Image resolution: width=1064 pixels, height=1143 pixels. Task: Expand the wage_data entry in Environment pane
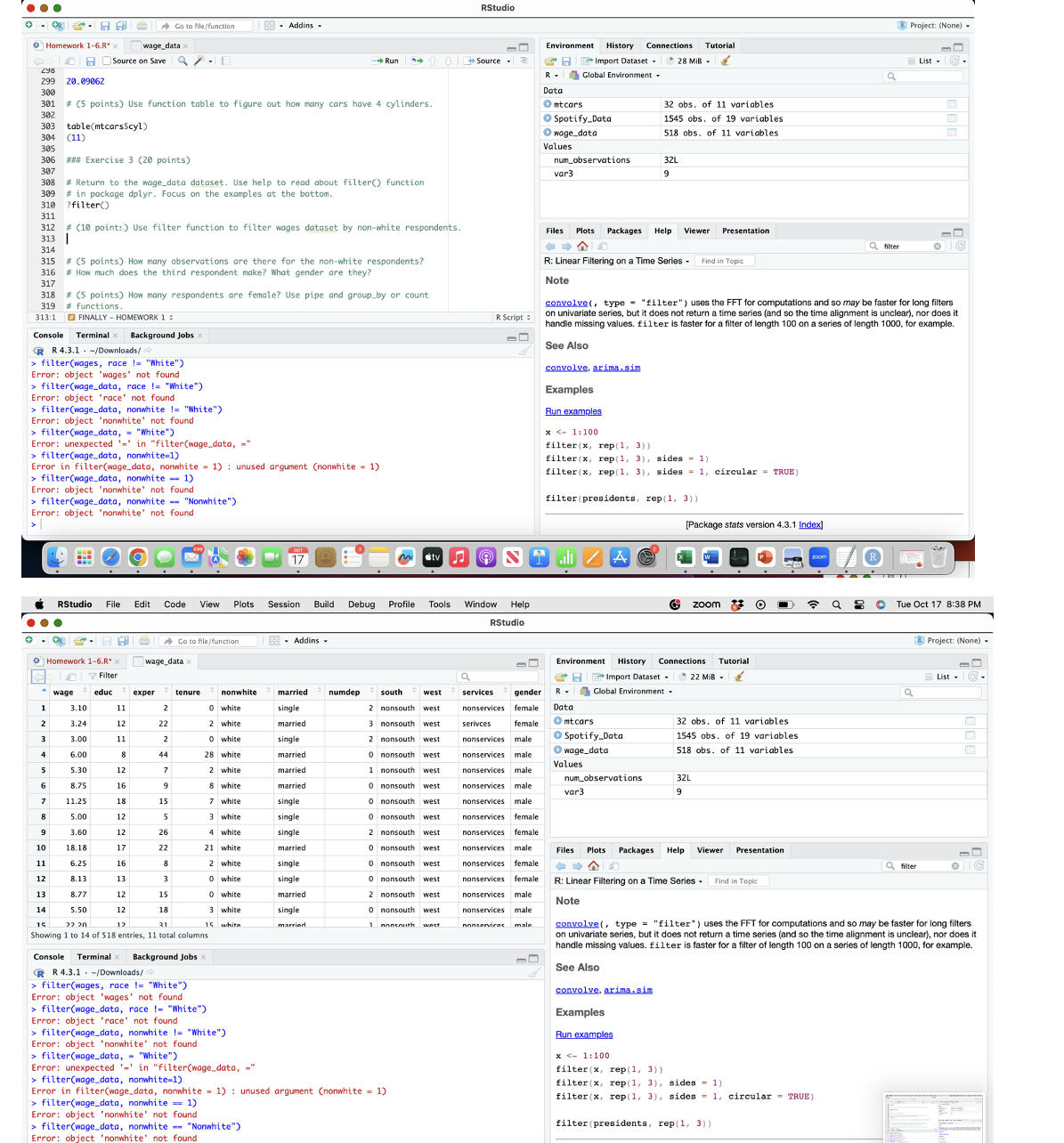point(548,132)
